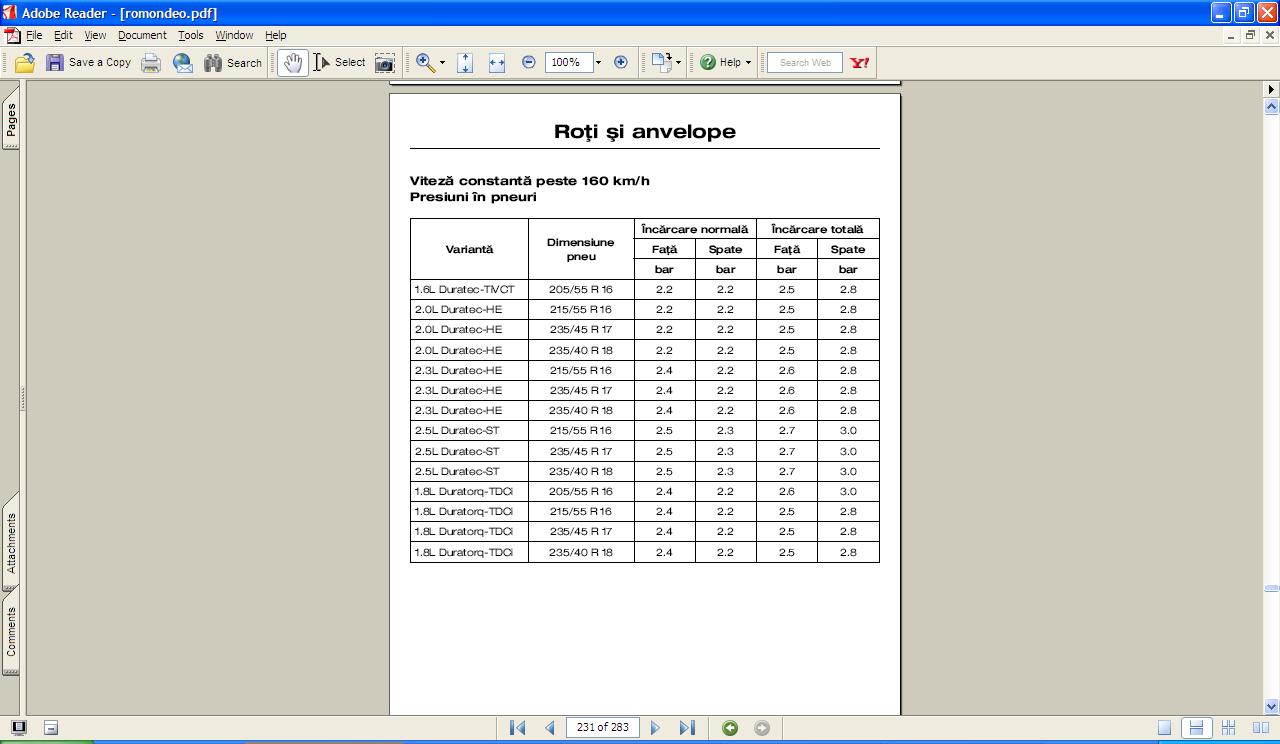
Task: Click the page number field
Action: click(602, 728)
